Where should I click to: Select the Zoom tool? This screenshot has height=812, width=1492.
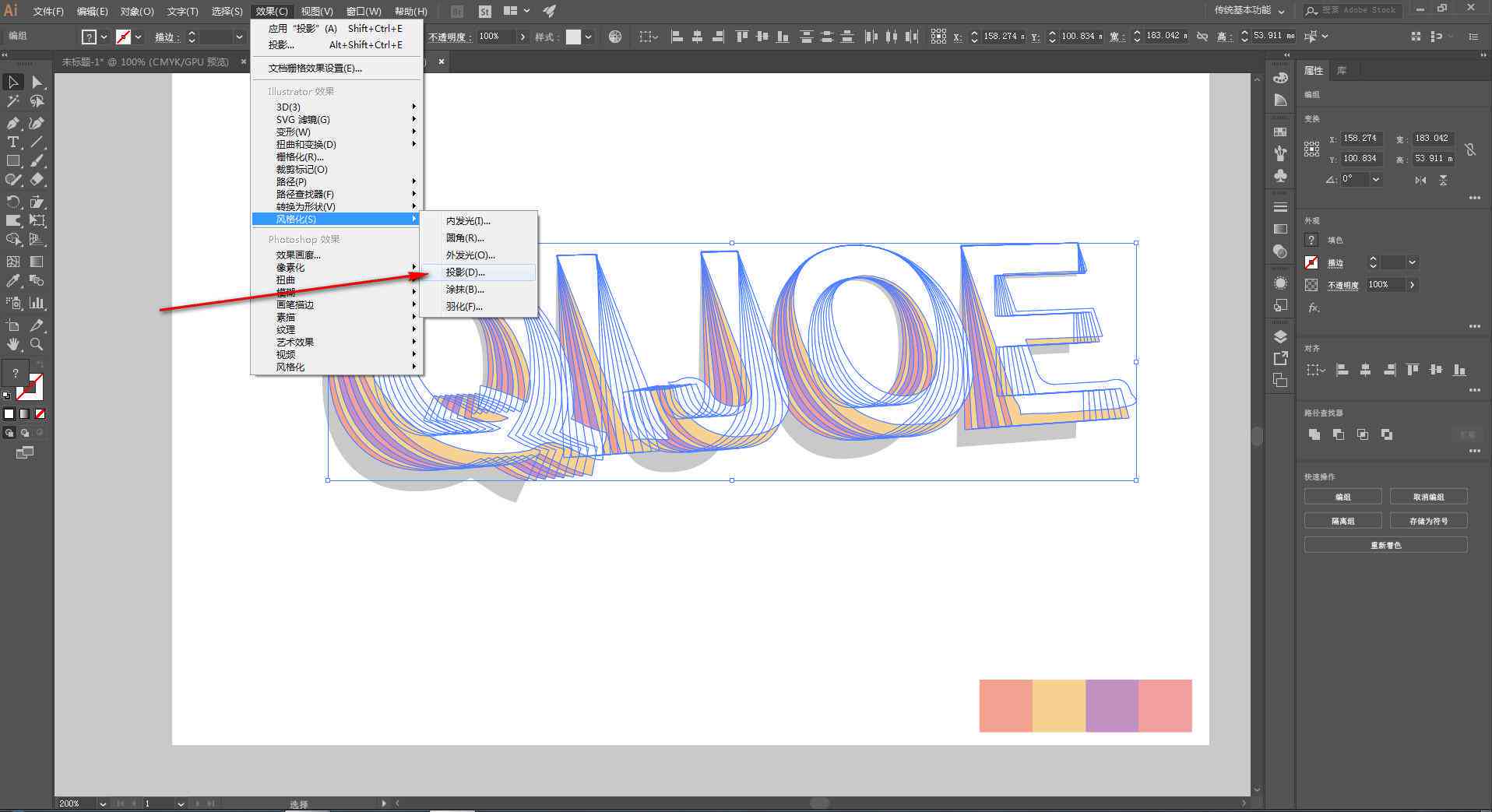pos(37,344)
